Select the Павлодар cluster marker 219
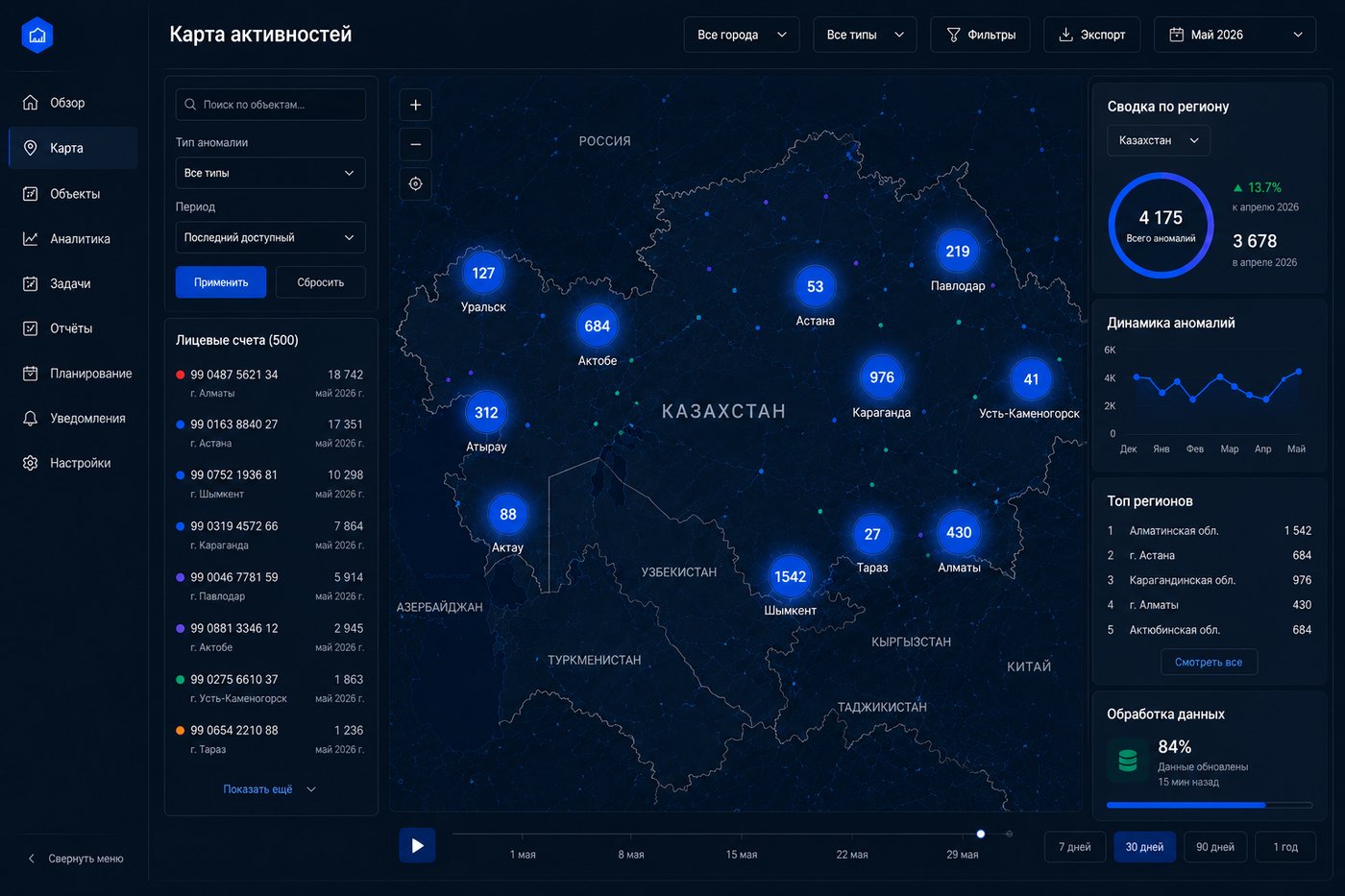Image resolution: width=1345 pixels, height=896 pixels. (958, 252)
